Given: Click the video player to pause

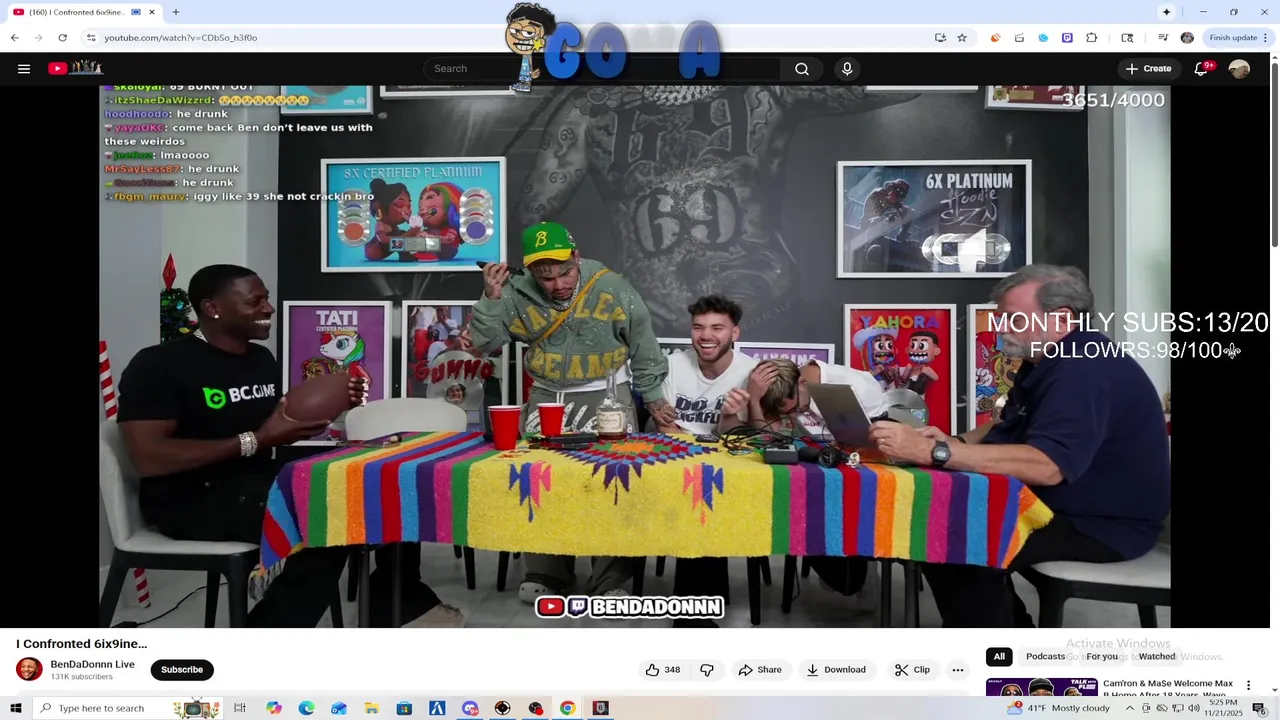Looking at the screenshot, I should coord(634,356).
